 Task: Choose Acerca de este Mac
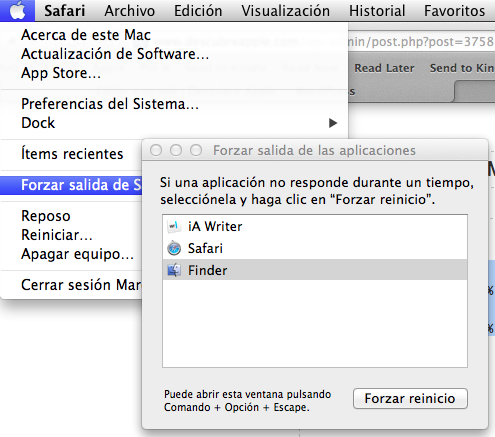(86, 35)
